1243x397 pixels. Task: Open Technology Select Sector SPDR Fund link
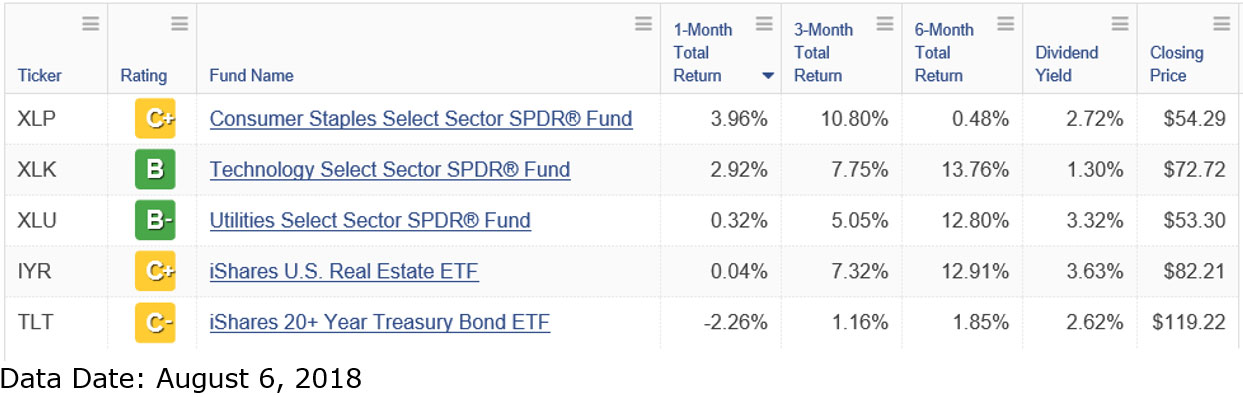pos(390,169)
